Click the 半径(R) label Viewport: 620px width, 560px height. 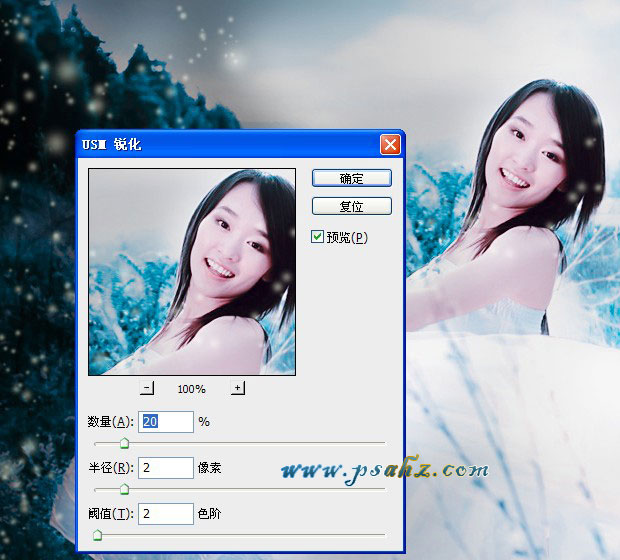tap(111, 468)
